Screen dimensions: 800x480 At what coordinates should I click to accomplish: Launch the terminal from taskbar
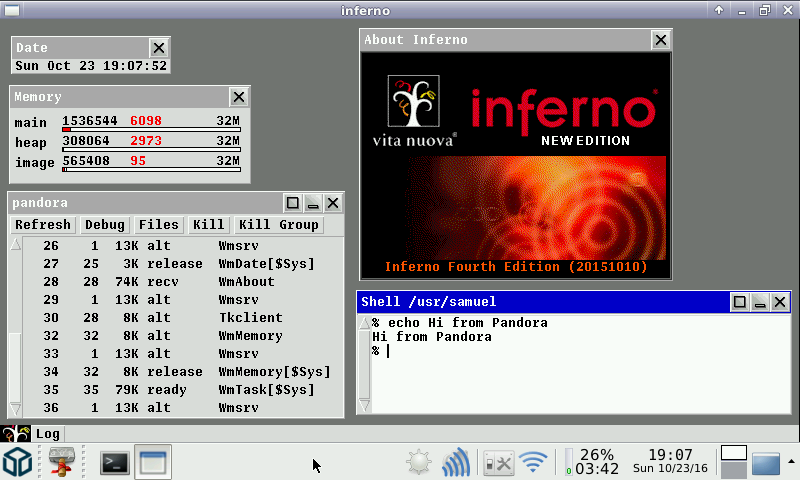coord(114,463)
